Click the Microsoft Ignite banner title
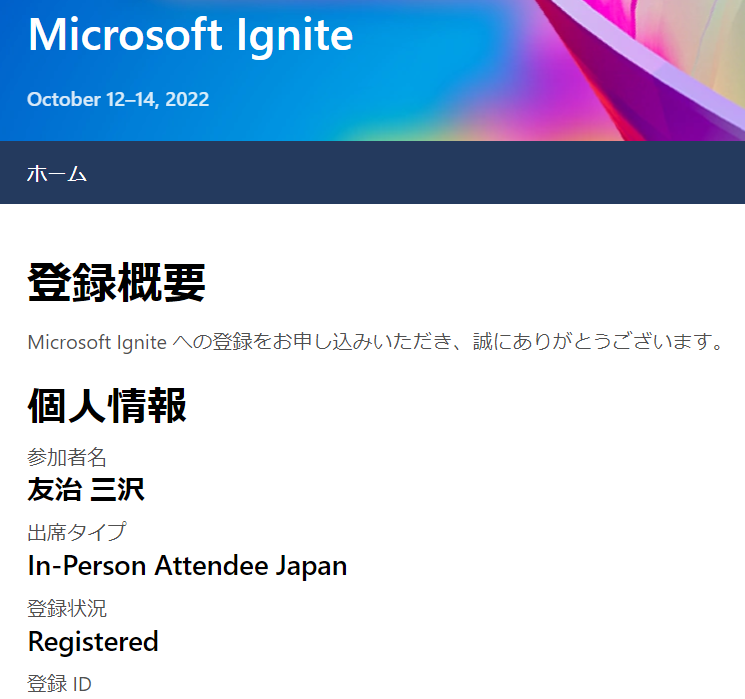Screen dimensions: 745x699 [x=191, y=36]
